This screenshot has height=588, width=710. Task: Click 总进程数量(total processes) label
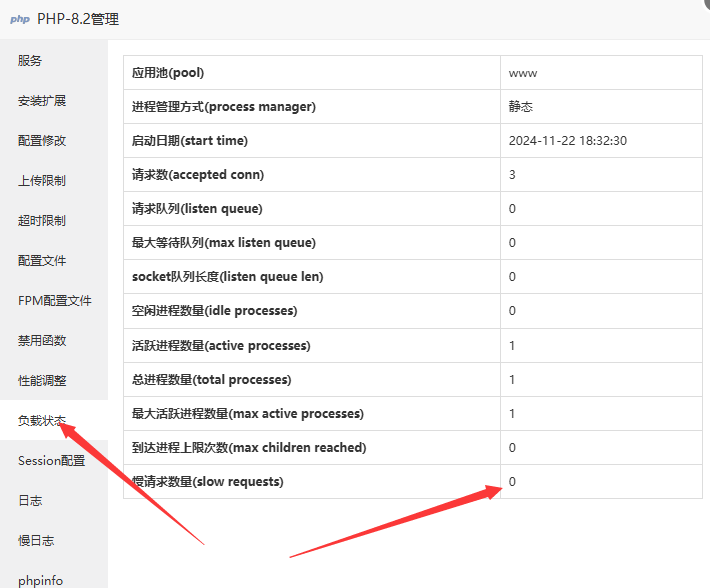[211, 380]
